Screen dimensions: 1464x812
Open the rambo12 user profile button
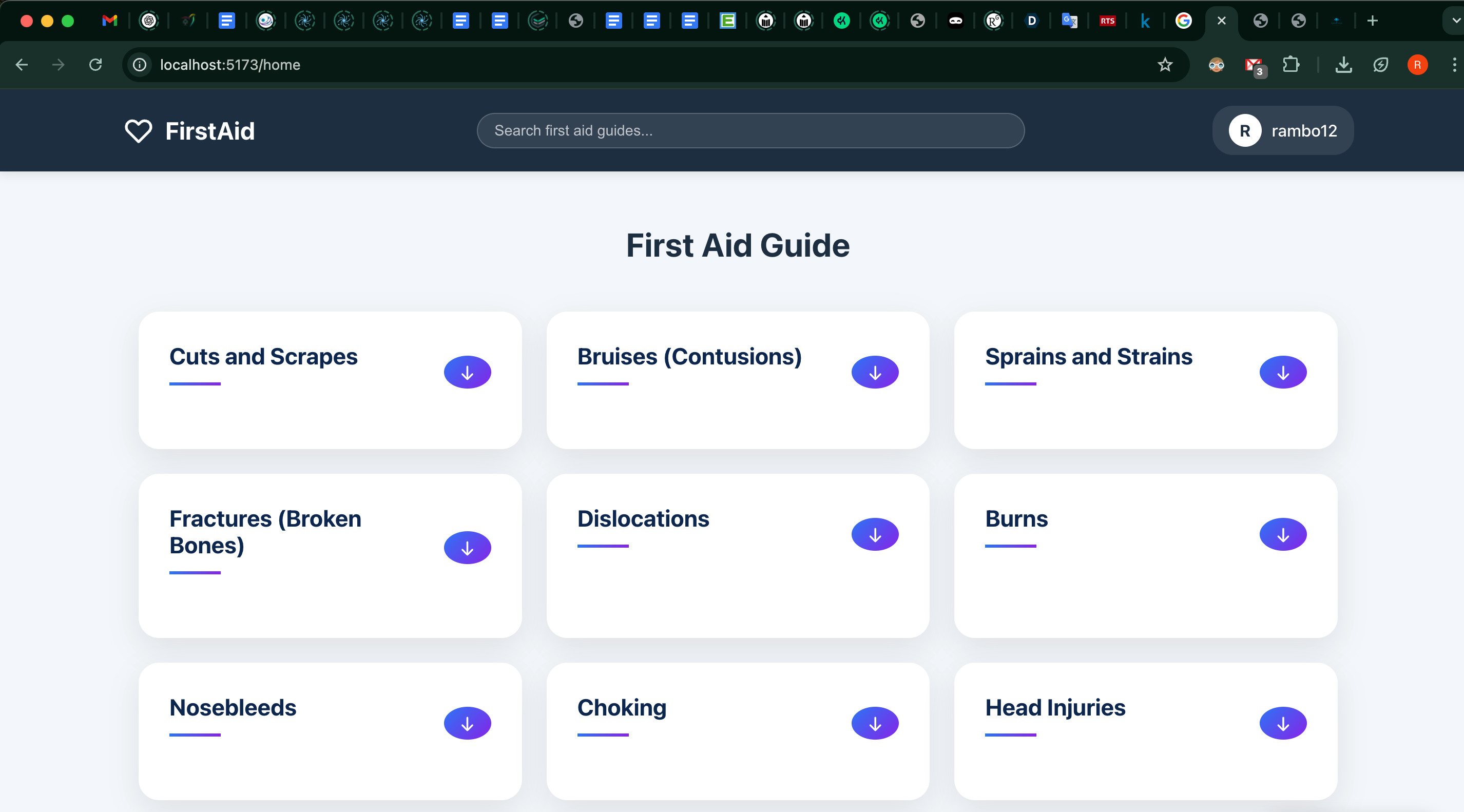pos(1283,131)
